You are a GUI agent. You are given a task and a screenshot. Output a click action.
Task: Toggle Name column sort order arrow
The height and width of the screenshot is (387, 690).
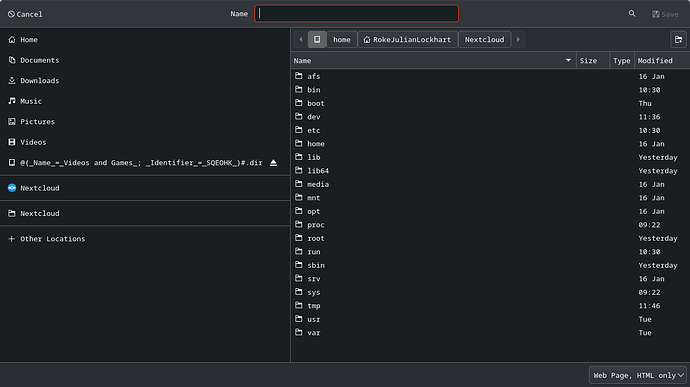click(x=568, y=60)
